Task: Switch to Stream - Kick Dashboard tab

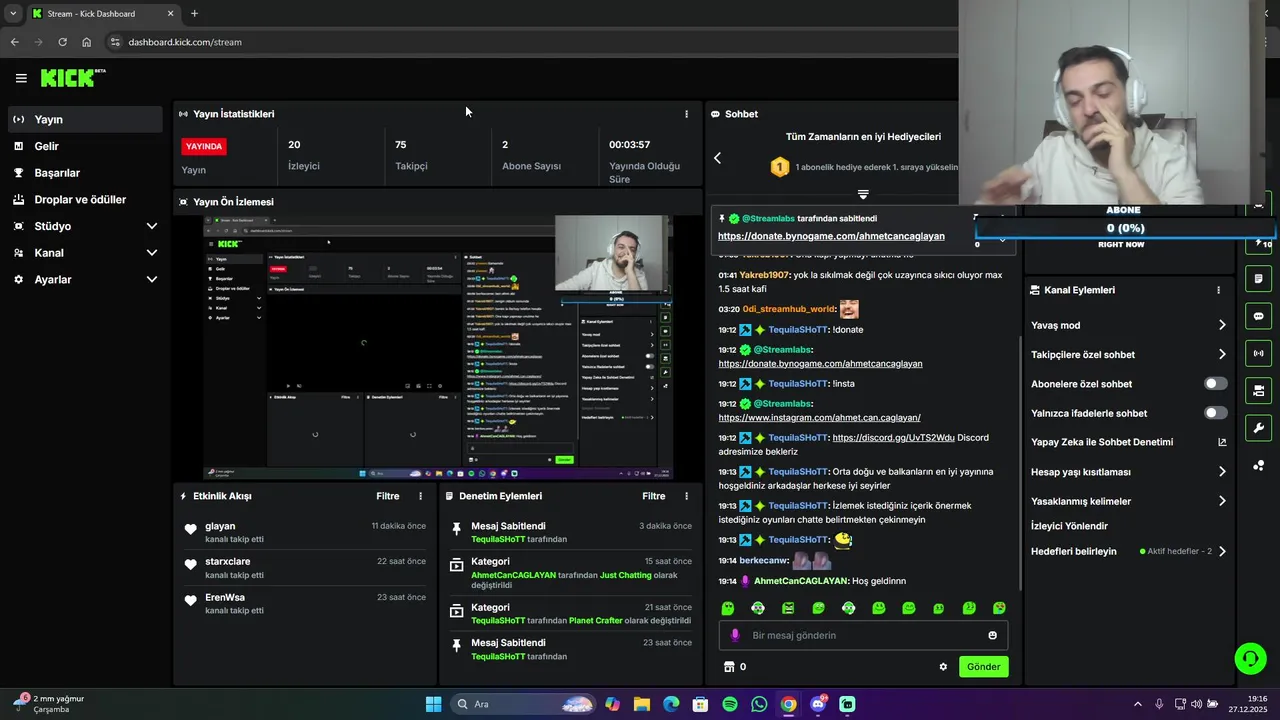Action: 102,14
